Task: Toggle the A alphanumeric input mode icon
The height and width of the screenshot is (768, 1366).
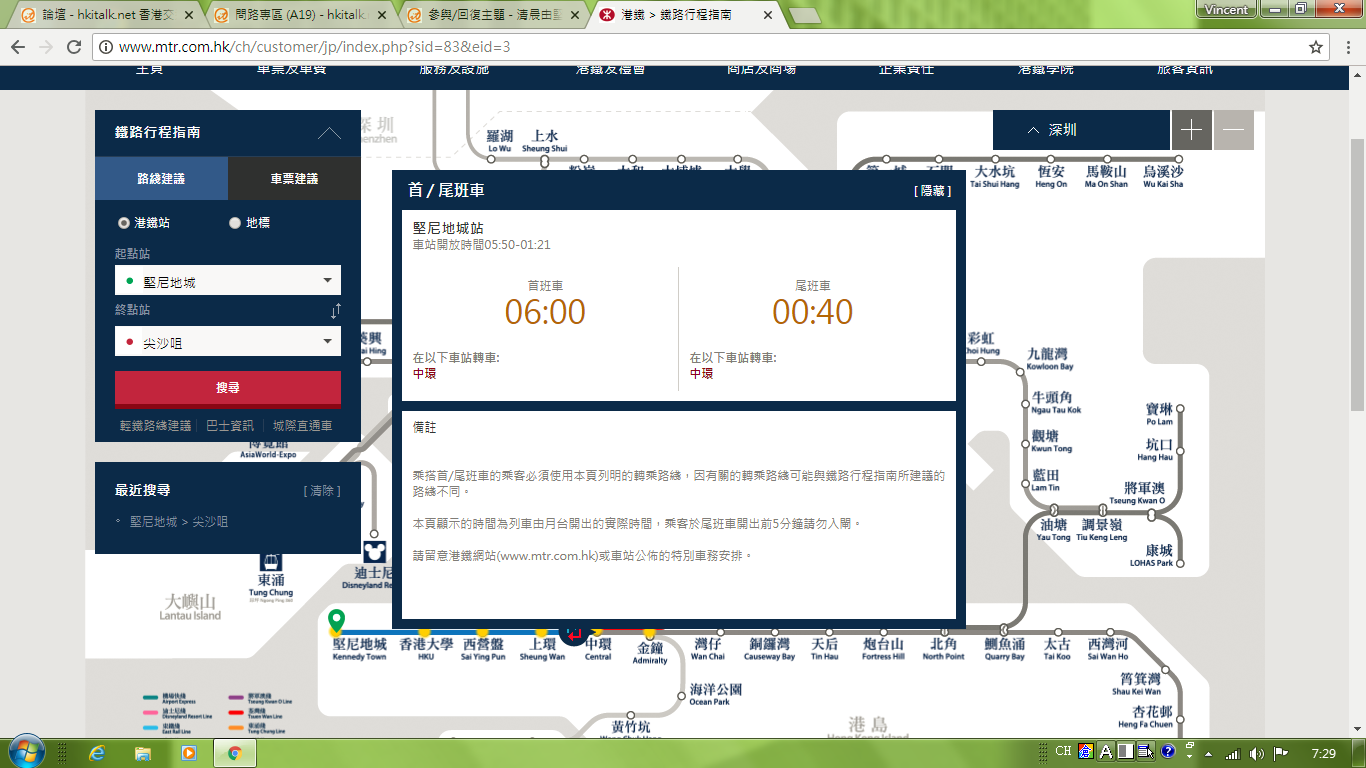Action: (1107, 751)
